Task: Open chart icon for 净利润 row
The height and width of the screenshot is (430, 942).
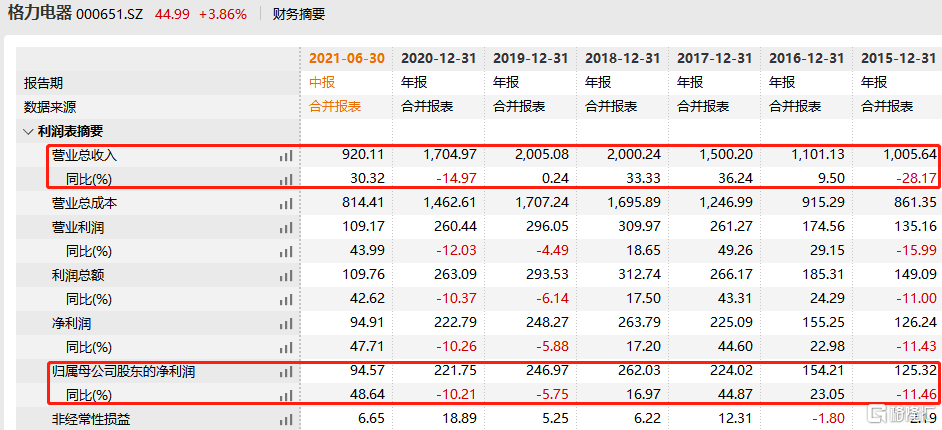Action: click(x=286, y=324)
